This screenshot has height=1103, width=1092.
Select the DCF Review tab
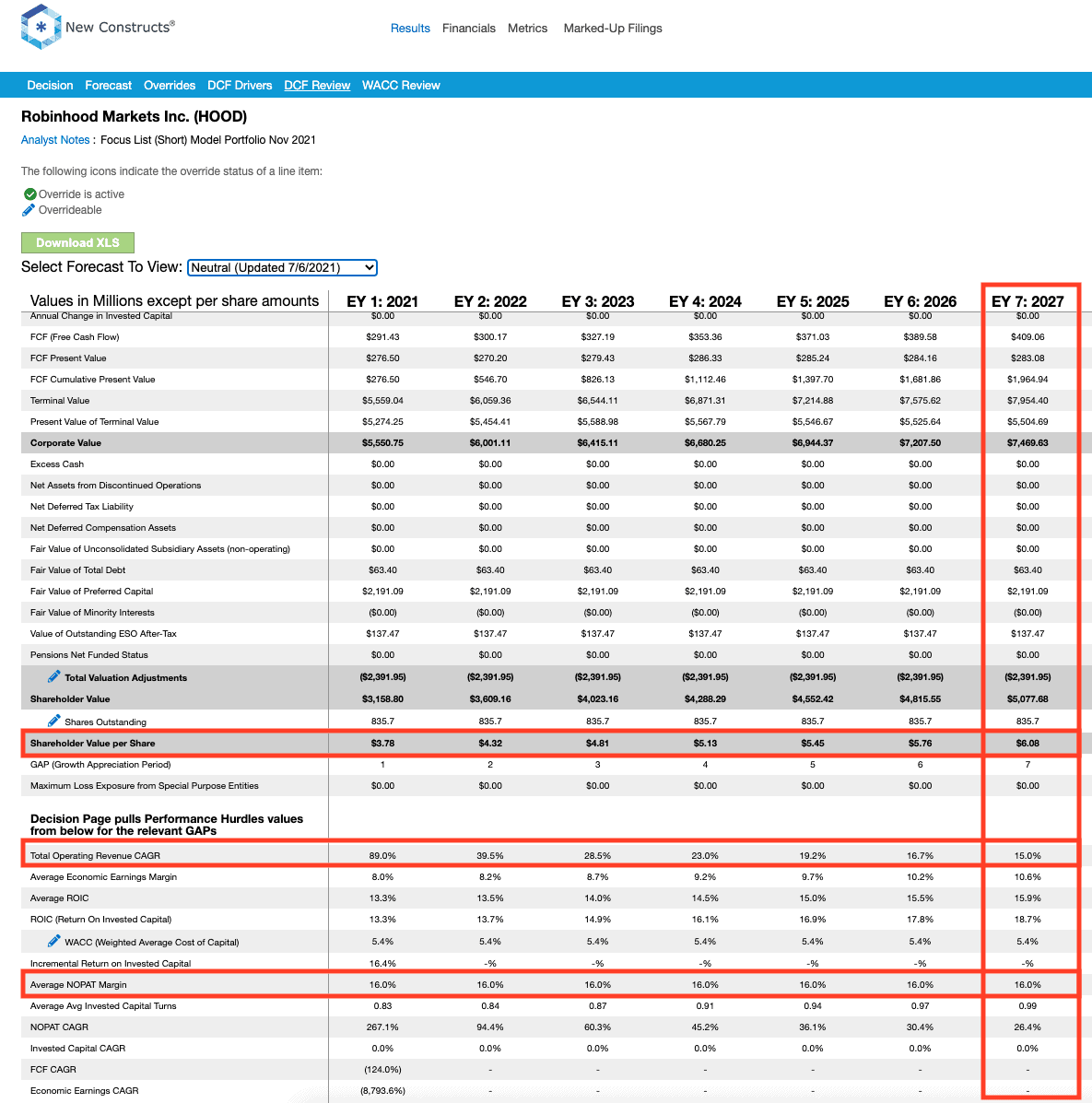317,85
